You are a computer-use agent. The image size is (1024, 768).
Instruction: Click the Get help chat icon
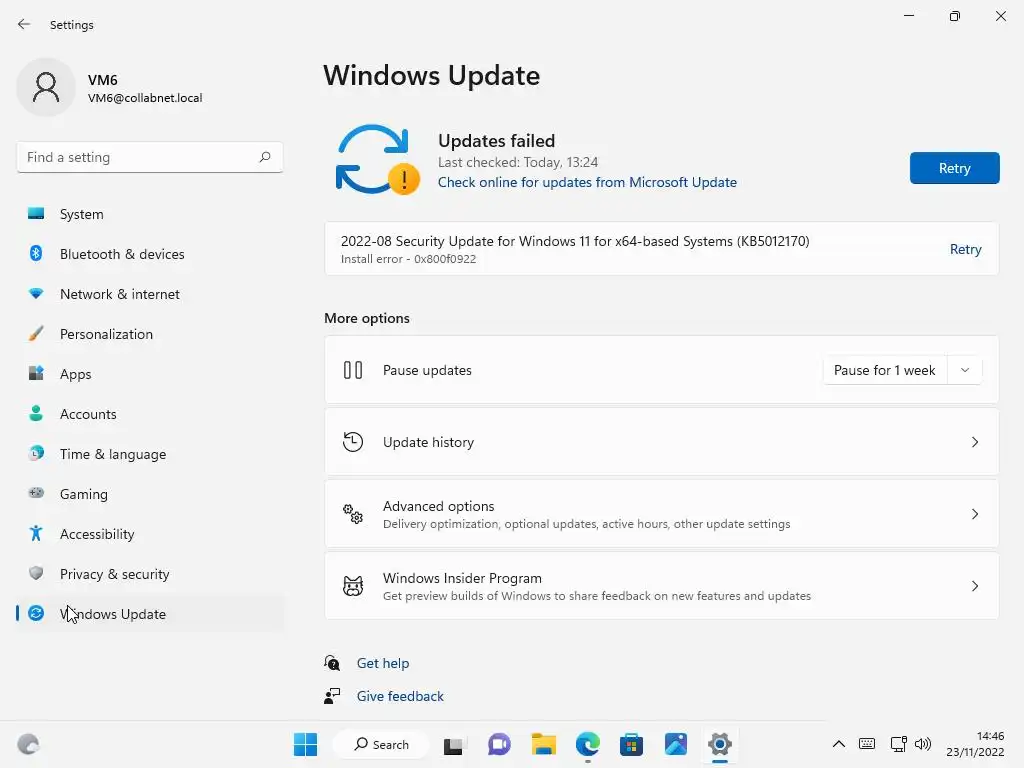(332, 664)
